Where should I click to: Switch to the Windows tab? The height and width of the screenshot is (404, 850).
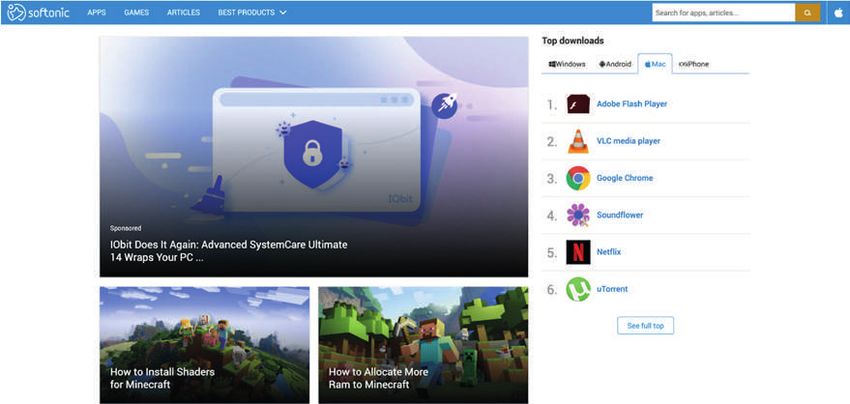pyautogui.click(x=567, y=64)
